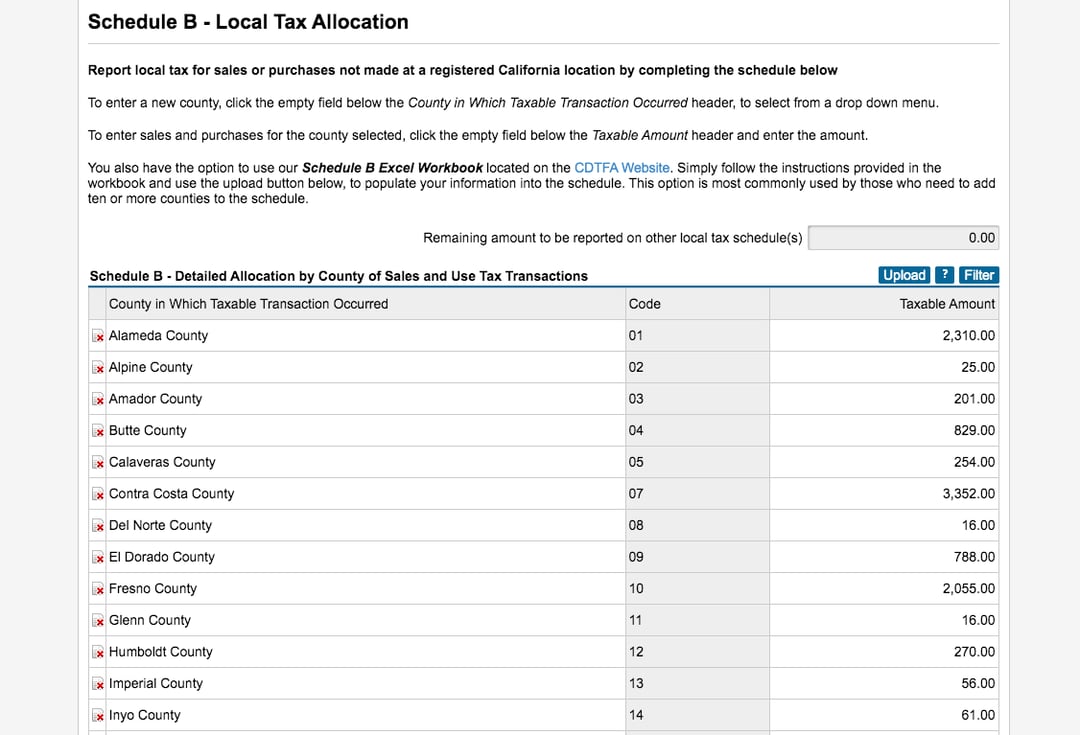1080x735 pixels.
Task: Delete the Inyo County row
Action: (98, 716)
